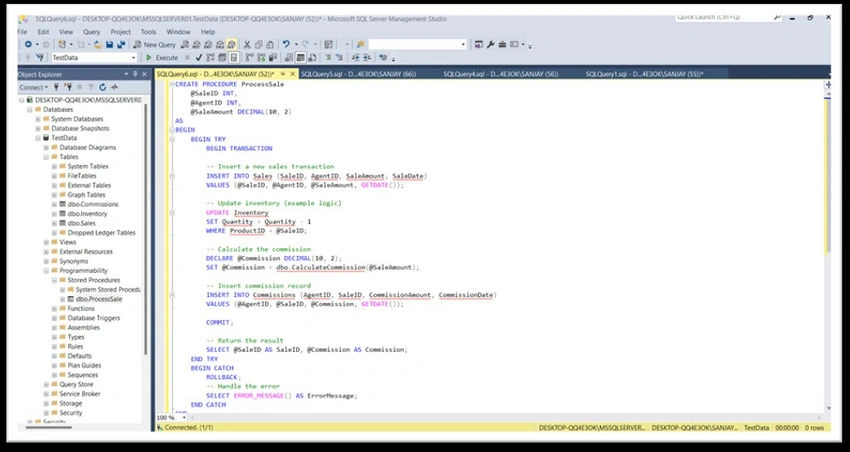Click the New Query toolbar button
The image size is (850, 452).
(154, 44)
